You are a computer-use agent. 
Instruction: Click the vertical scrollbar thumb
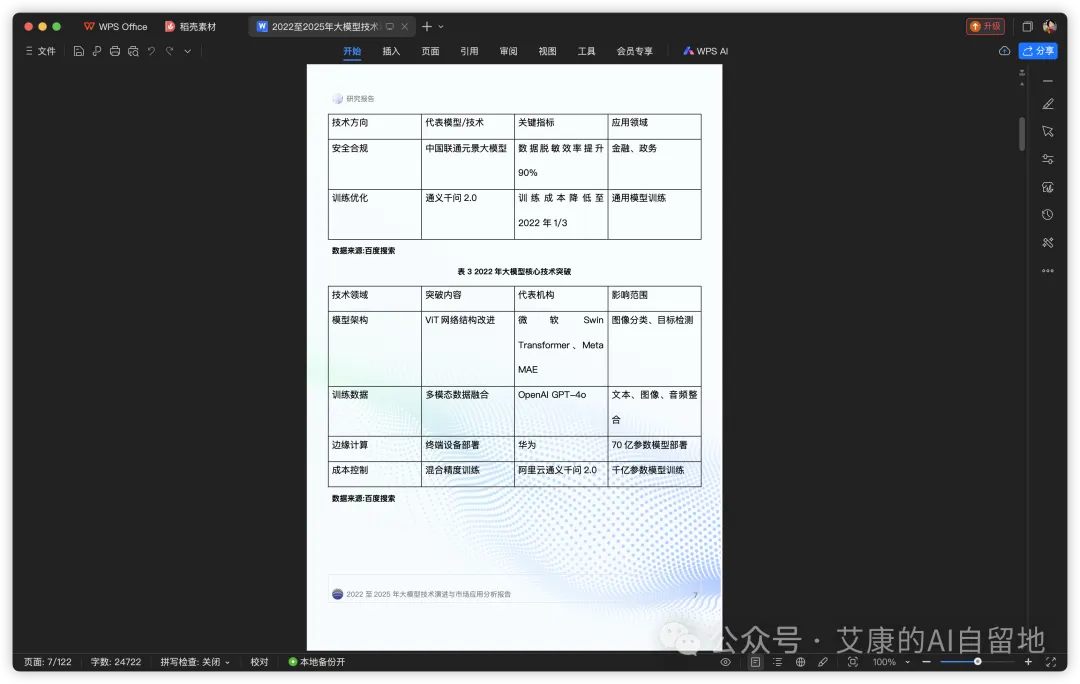(1021, 134)
